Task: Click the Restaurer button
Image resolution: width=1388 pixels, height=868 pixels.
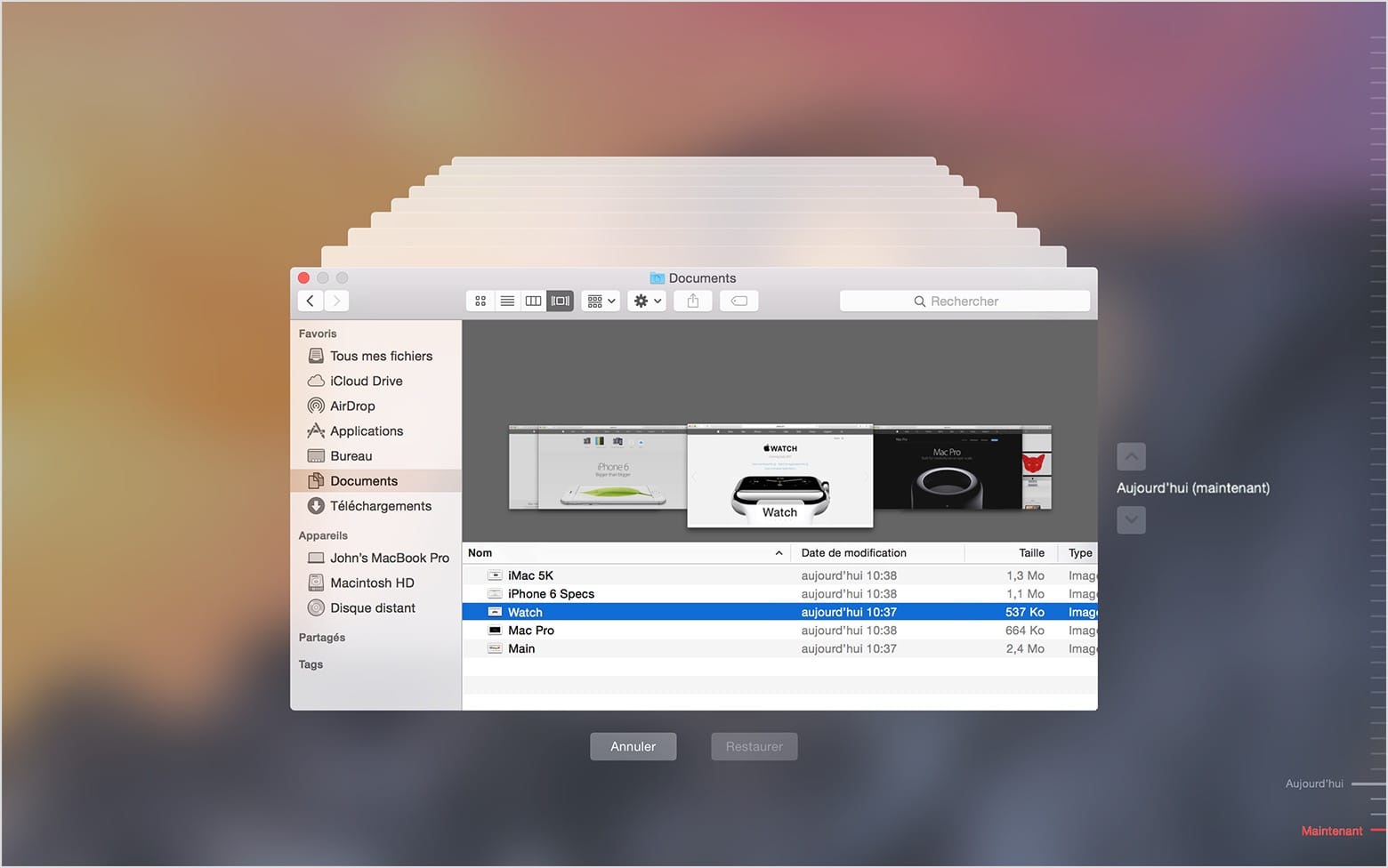Action: click(755, 746)
